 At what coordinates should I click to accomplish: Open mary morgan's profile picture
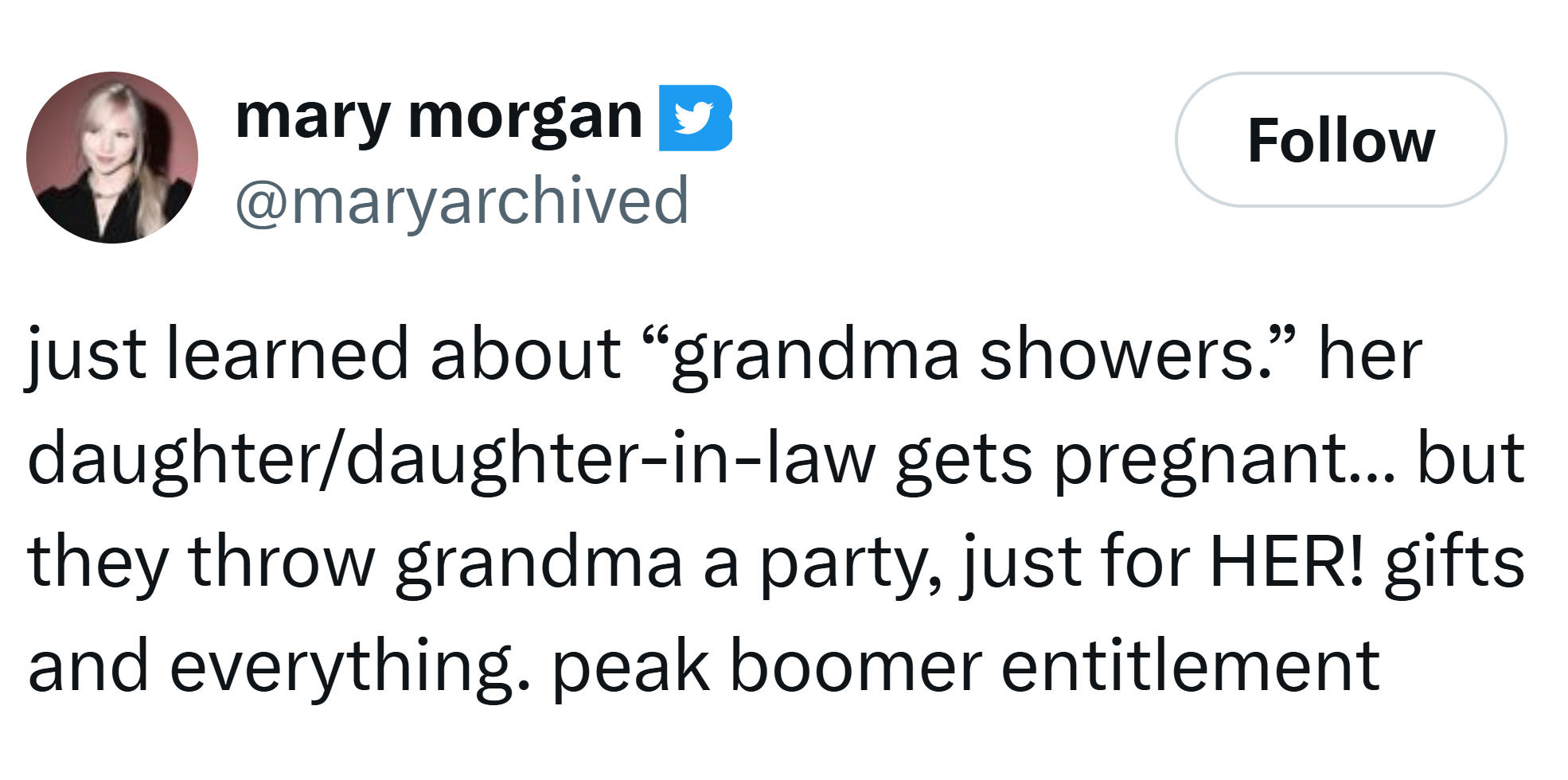pos(112,158)
